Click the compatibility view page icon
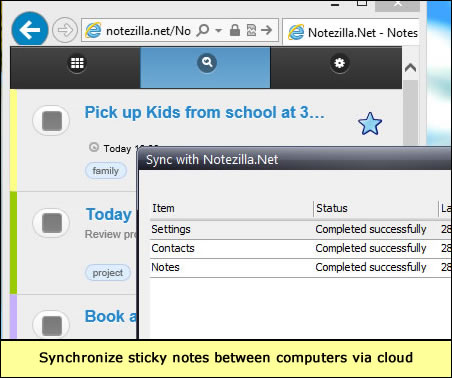 251,30
